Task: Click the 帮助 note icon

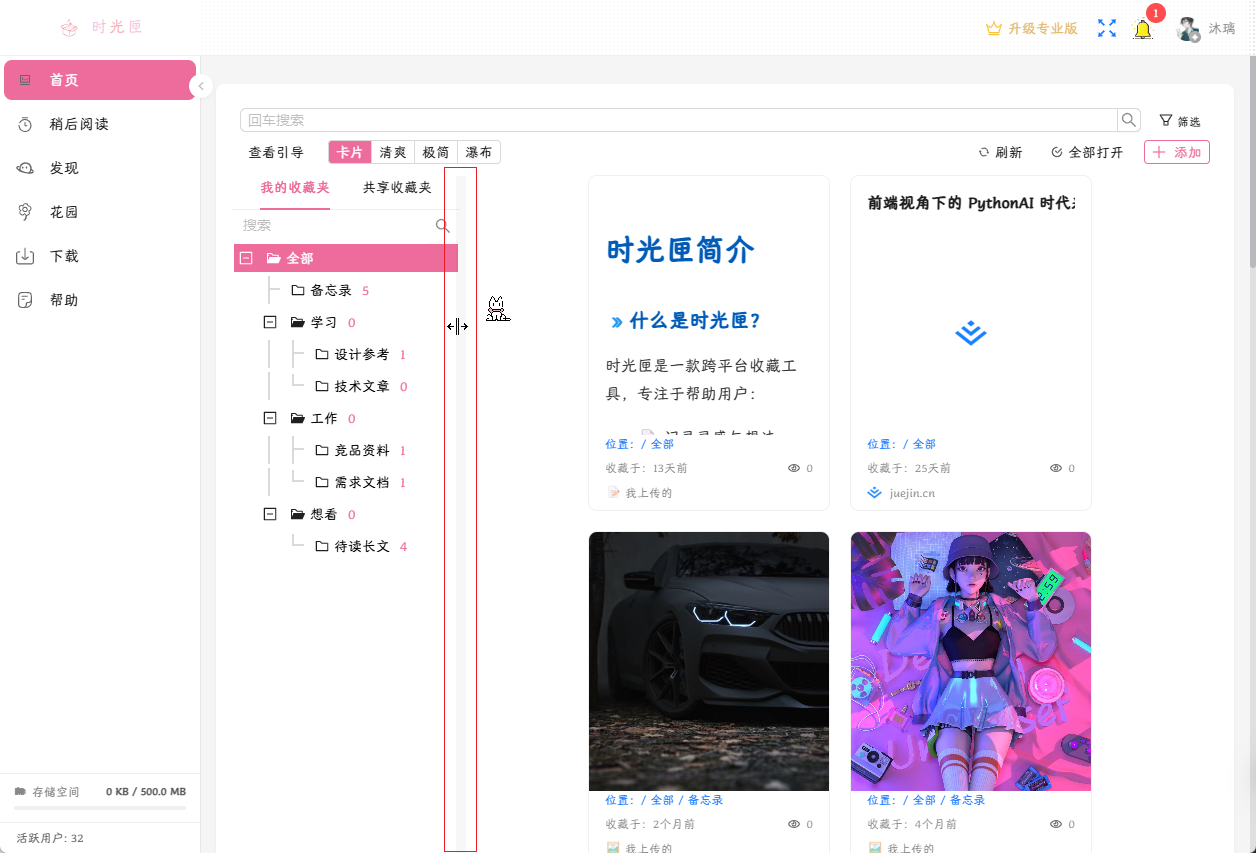Action: (x=25, y=300)
